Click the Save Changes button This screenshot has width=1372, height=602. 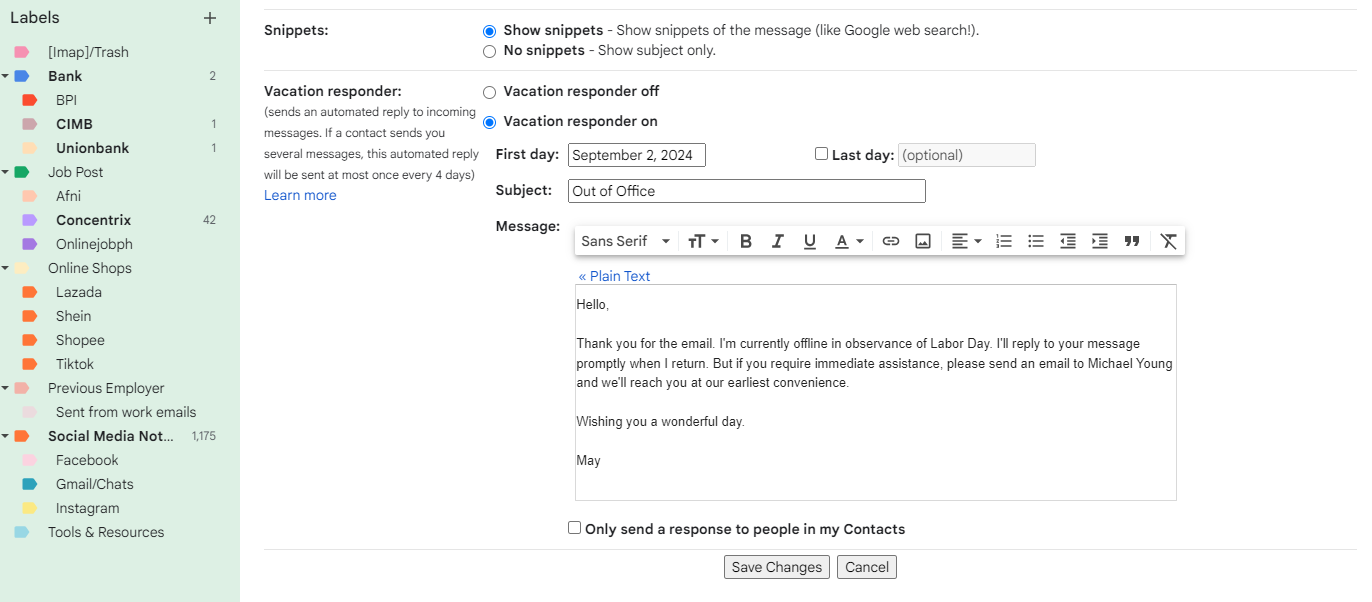[777, 567]
